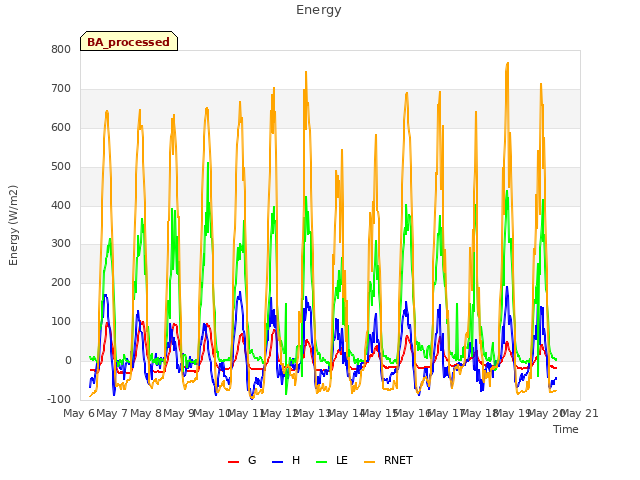Click the highest RNET peak on May 19
This screenshot has width=640, height=480.
coord(508,63)
